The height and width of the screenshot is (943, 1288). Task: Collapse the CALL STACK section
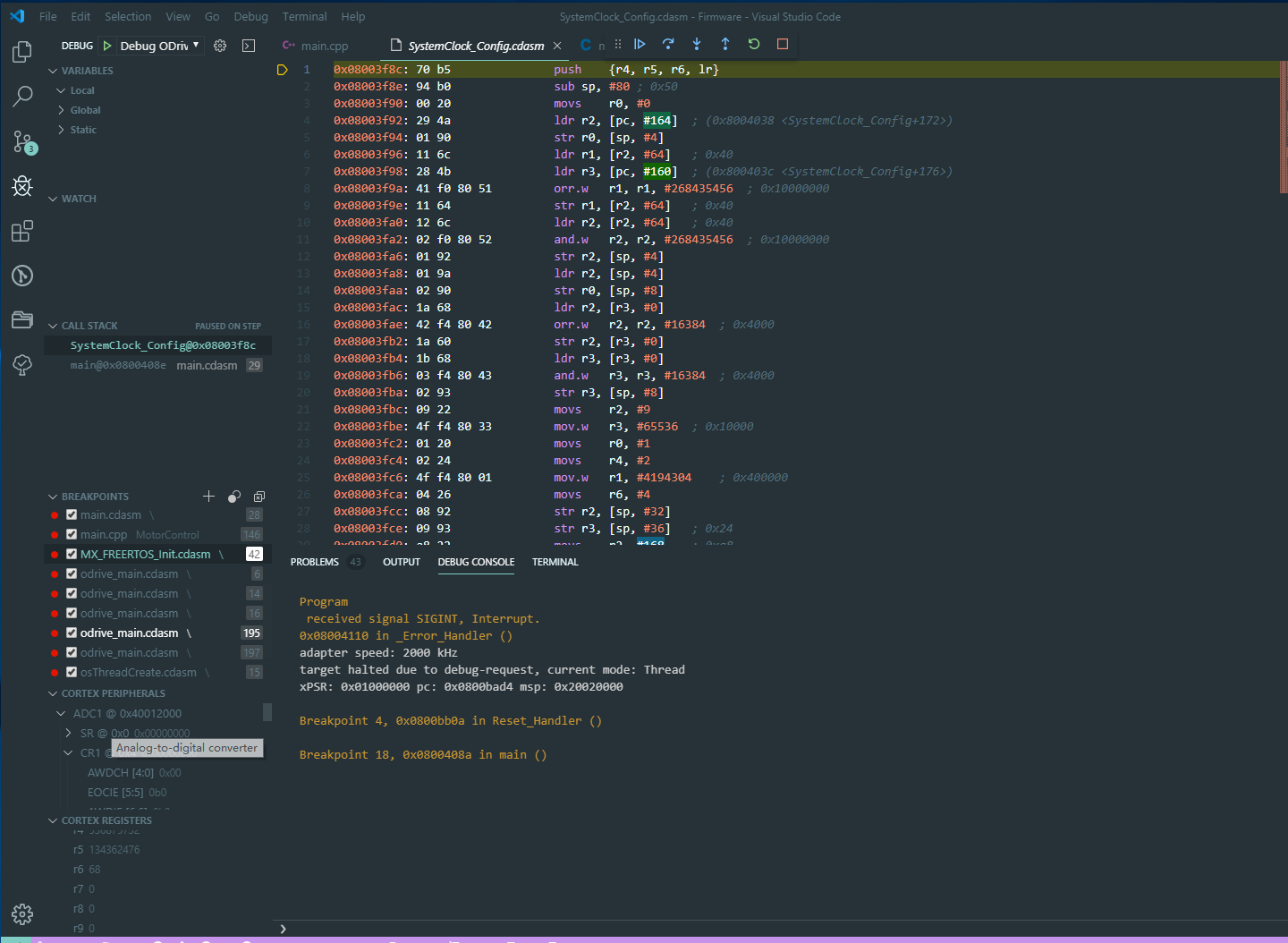pyautogui.click(x=82, y=326)
